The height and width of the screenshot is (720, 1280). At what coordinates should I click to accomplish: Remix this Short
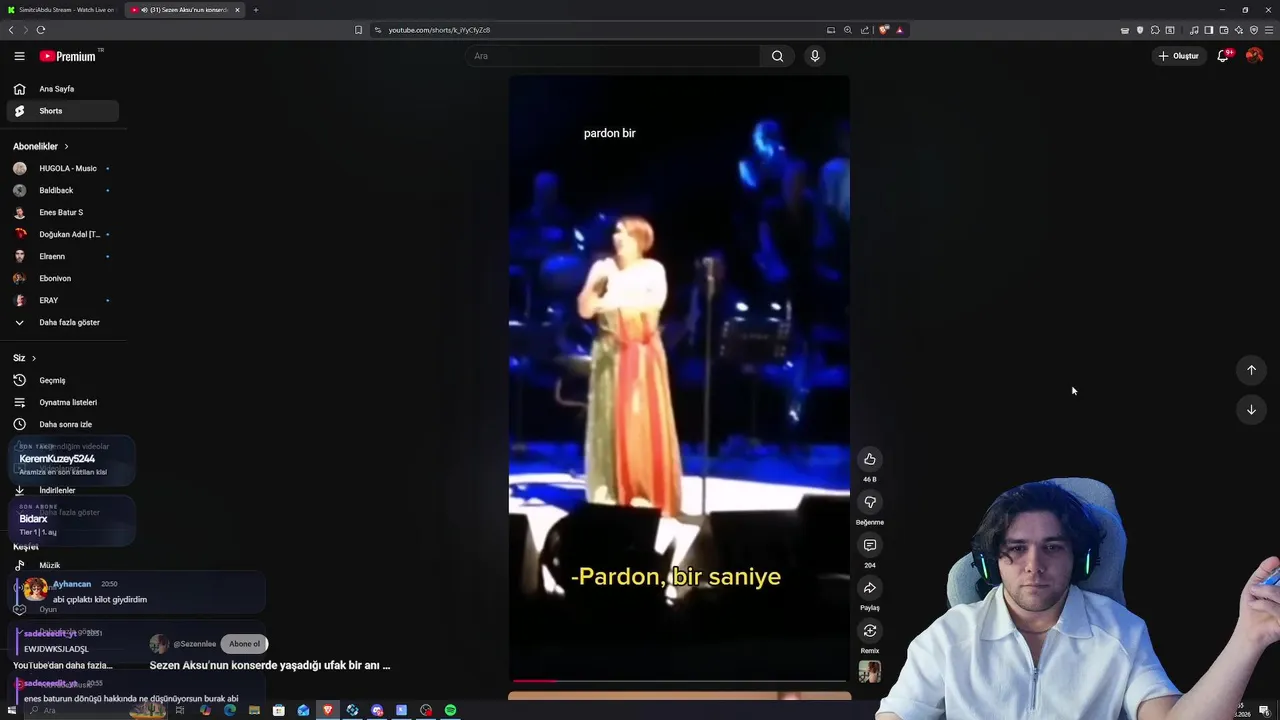click(870, 631)
